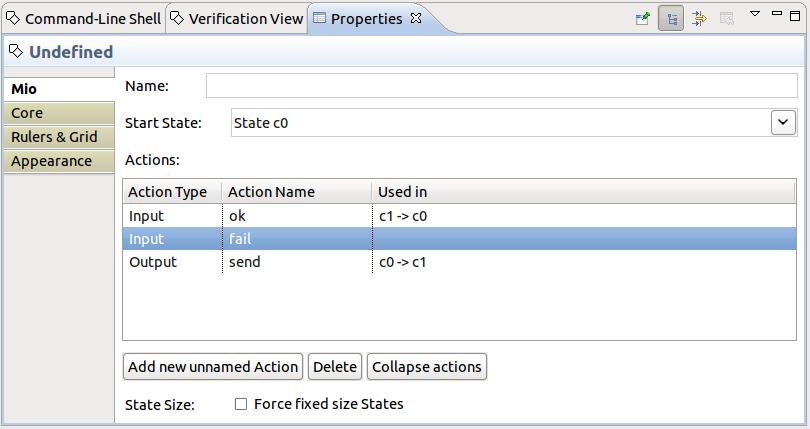Screen dimensions: 810x429
Task: Open the view menu triangle in toolbar
Action: [754, 15]
